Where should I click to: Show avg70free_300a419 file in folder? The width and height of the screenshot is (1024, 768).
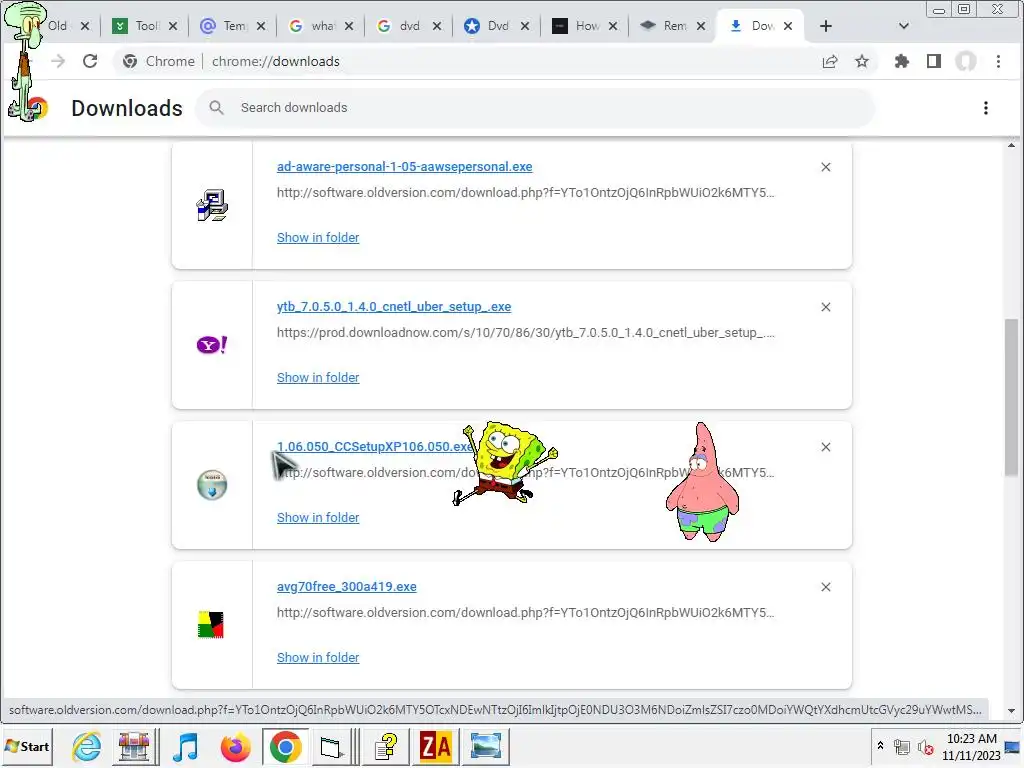318,658
